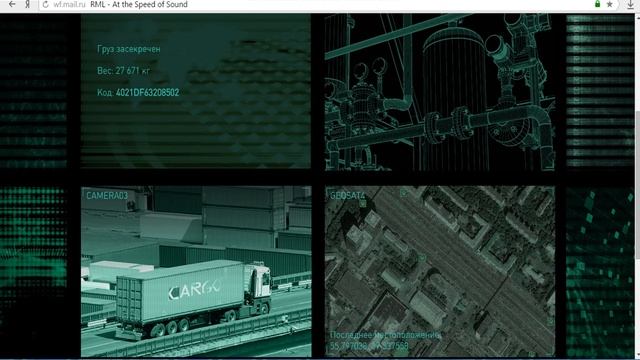640x360 pixels.
Task: Open the Yandex home button
Action: (x=28, y=4)
